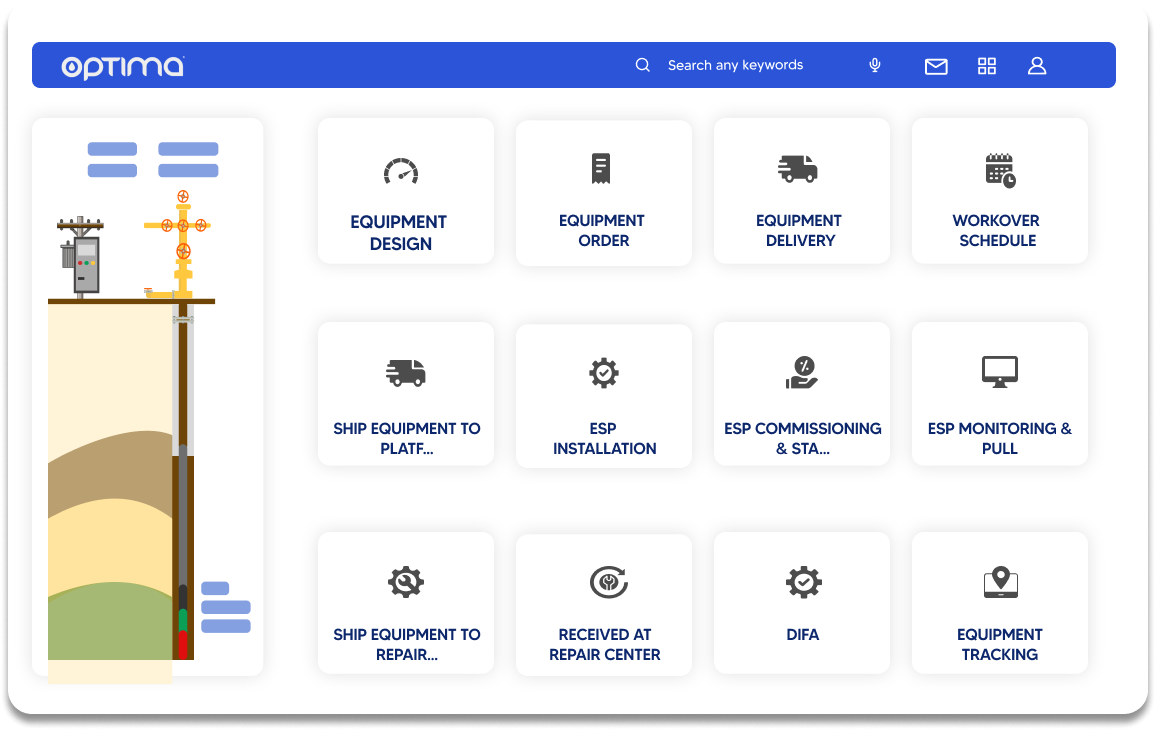Viewport: 1156px width, 730px height.
Task: Click the Workover Schedule calendar icon
Action: tap(1000, 170)
